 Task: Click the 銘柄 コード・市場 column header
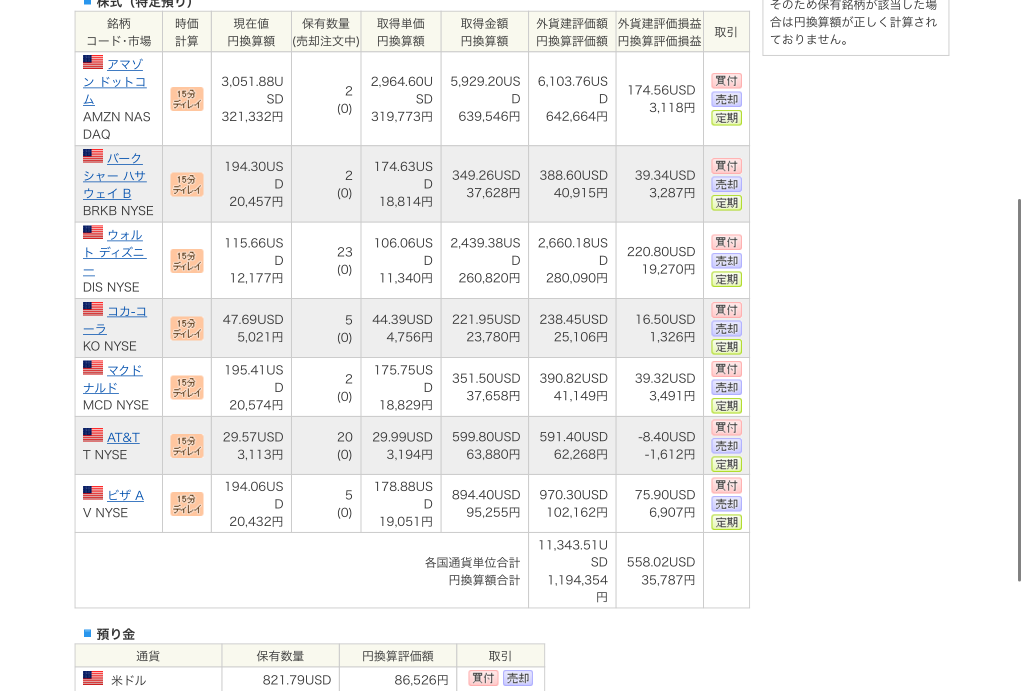119,32
